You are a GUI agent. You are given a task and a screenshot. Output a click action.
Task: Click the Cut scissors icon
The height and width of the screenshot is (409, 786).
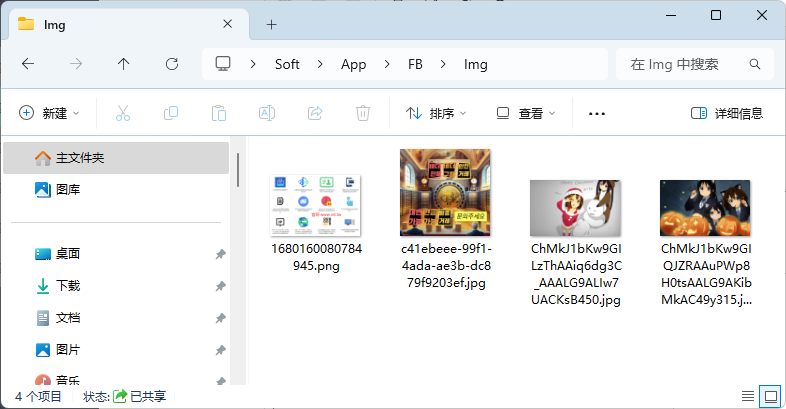pos(123,113)
